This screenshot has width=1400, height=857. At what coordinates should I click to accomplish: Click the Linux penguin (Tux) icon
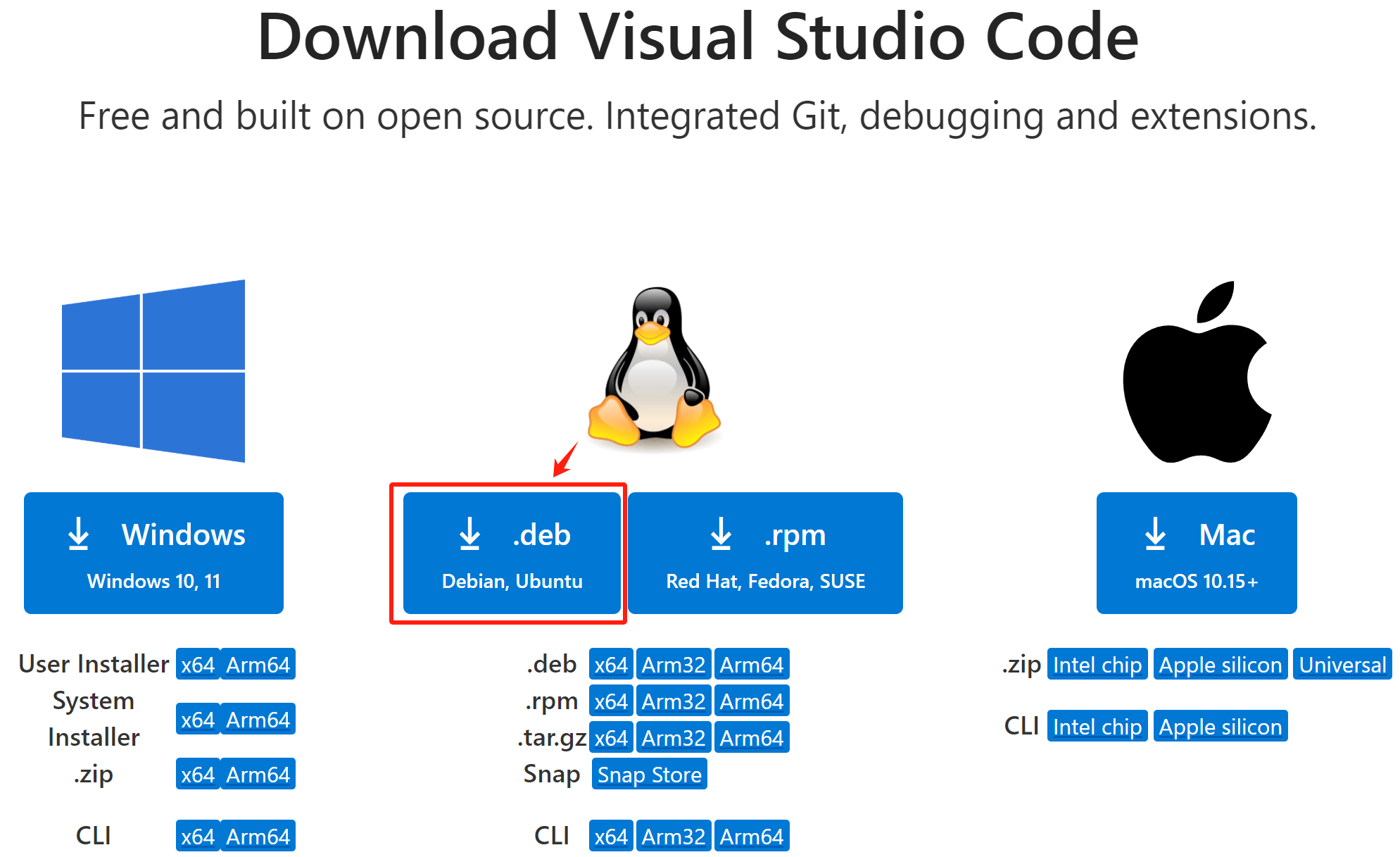(653, 366)
